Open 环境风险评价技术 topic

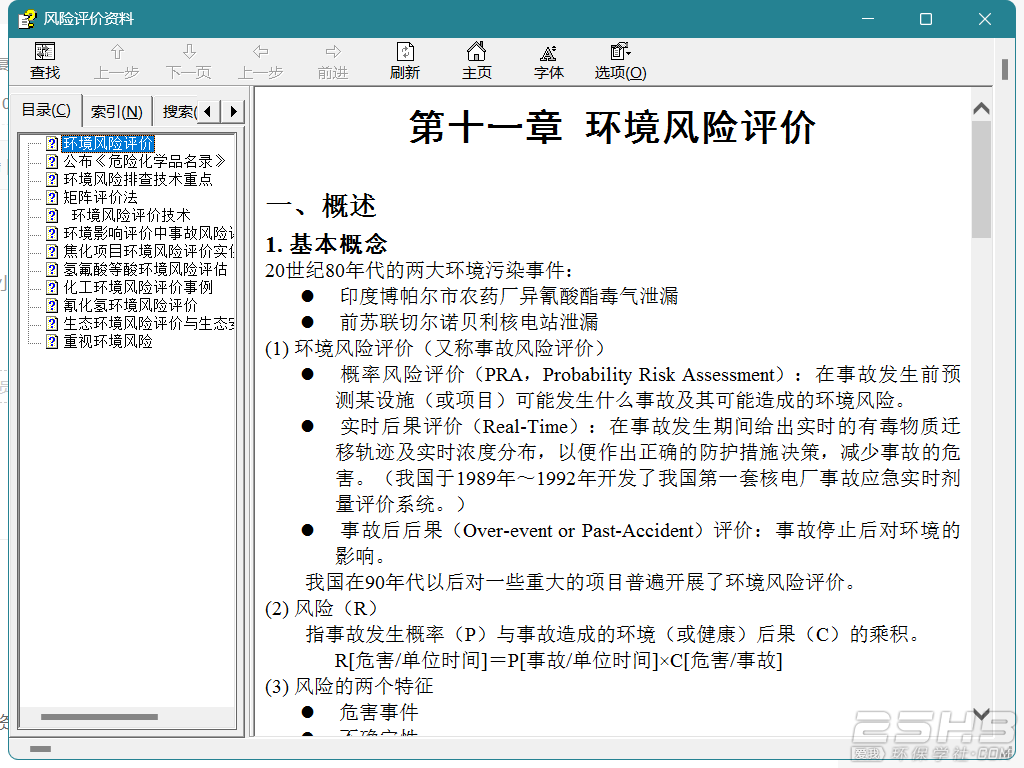tap(131, 216)
